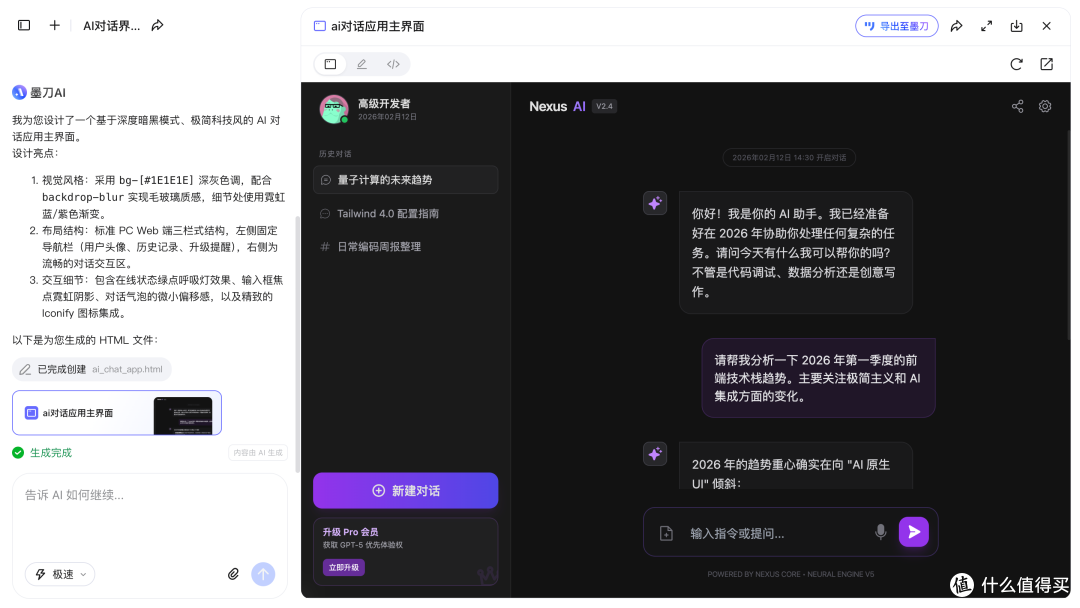Click the plus icon for new chat
Viewport: 1080px width, 608px height.
pyautogui.click(x=54, y=25)
